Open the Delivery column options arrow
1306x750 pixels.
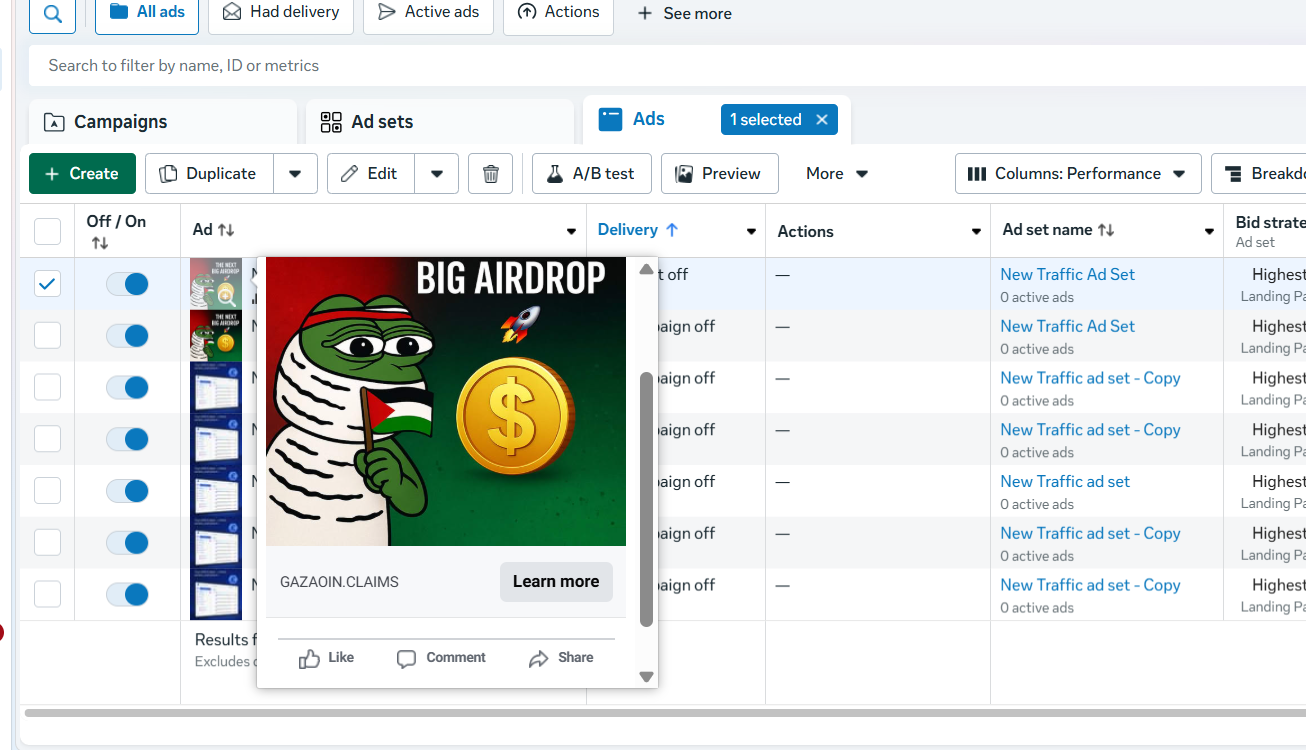click(751, 231)
